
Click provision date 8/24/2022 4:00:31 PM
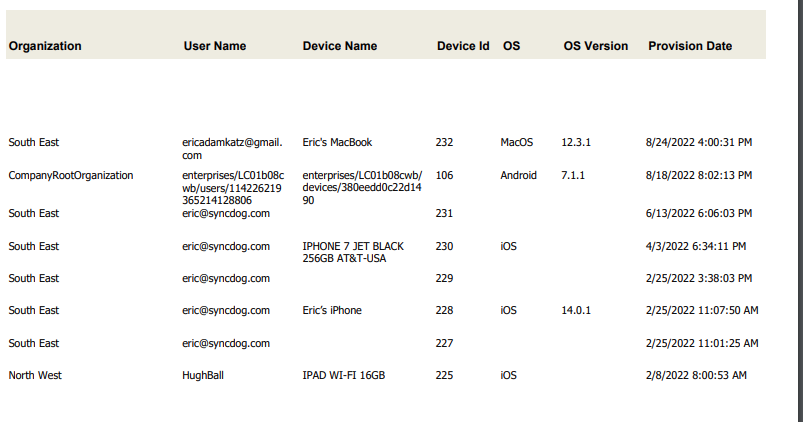point(699,143)
